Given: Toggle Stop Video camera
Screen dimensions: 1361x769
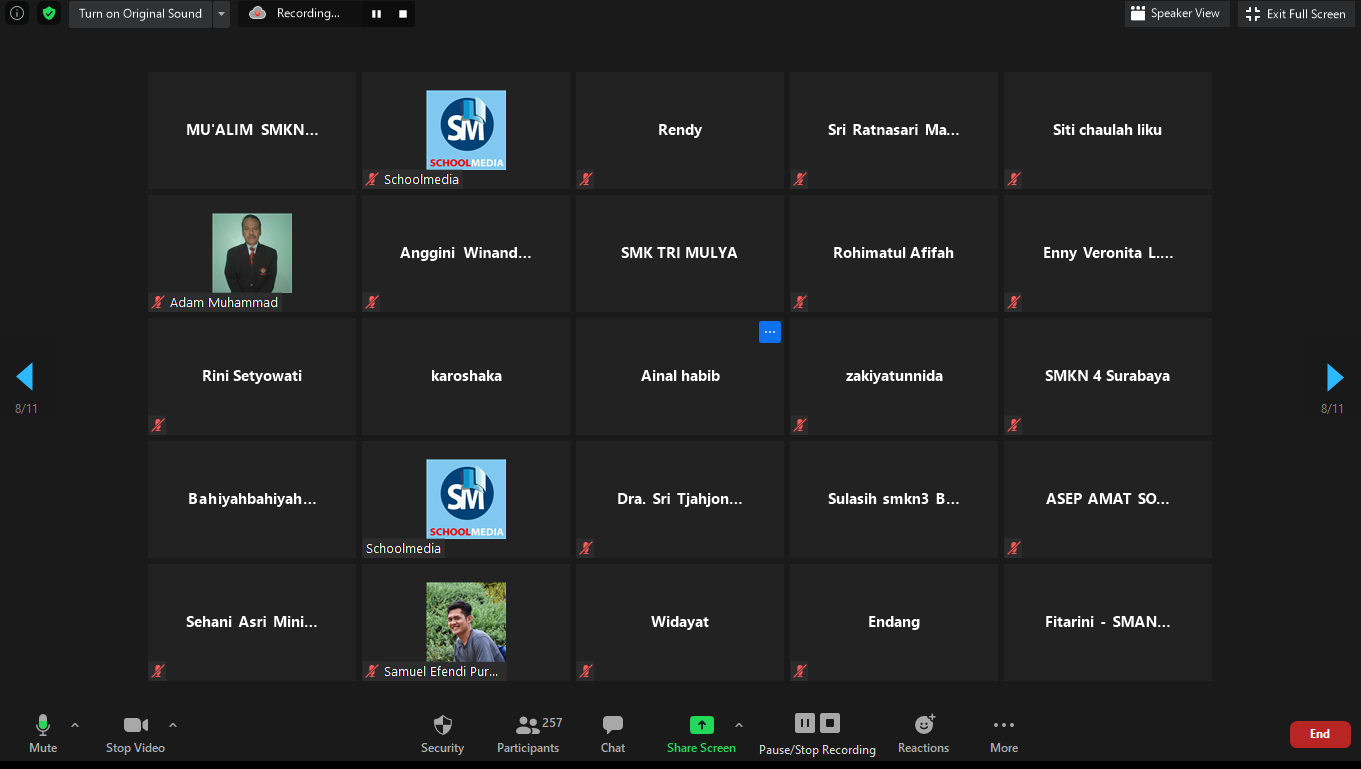Looking at the screenshot, I should pos(135,726).
